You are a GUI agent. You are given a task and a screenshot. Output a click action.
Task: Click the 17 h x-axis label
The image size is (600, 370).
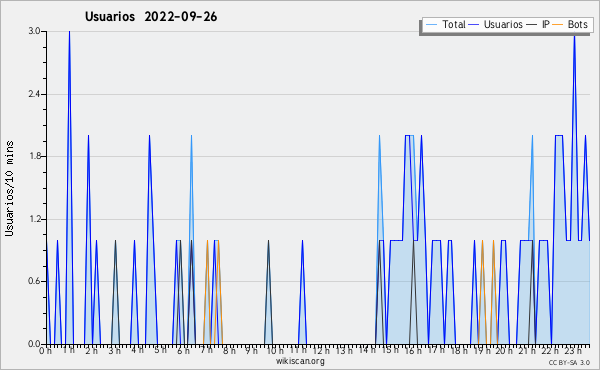(x=436, y=350)
